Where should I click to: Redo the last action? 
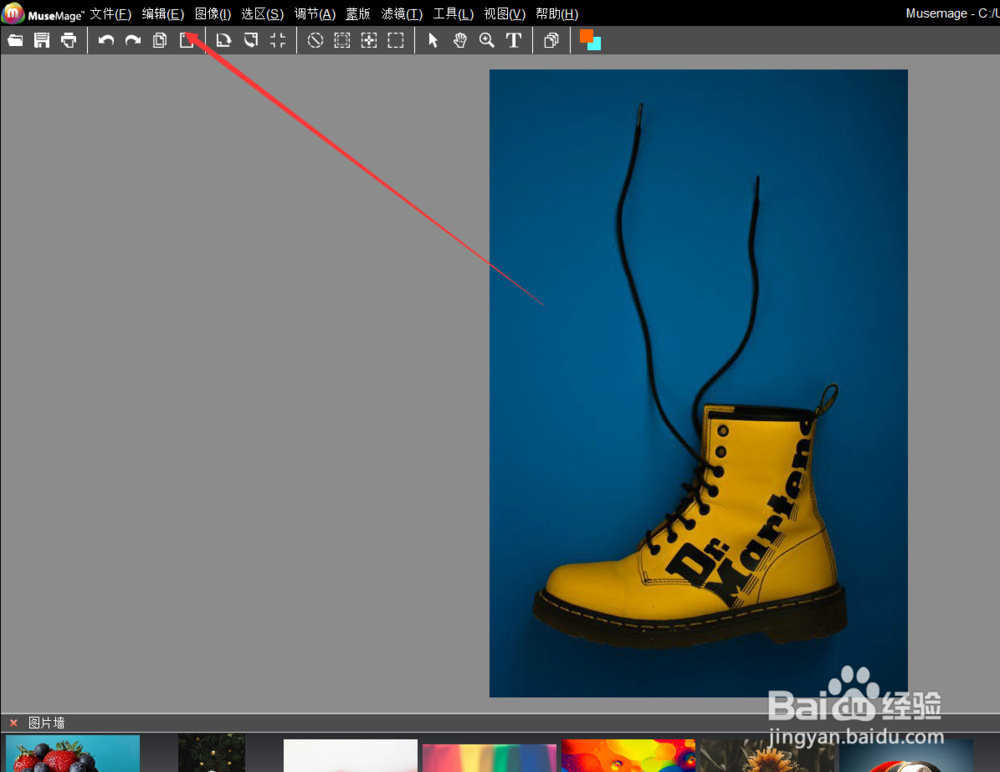pos(133,41)
